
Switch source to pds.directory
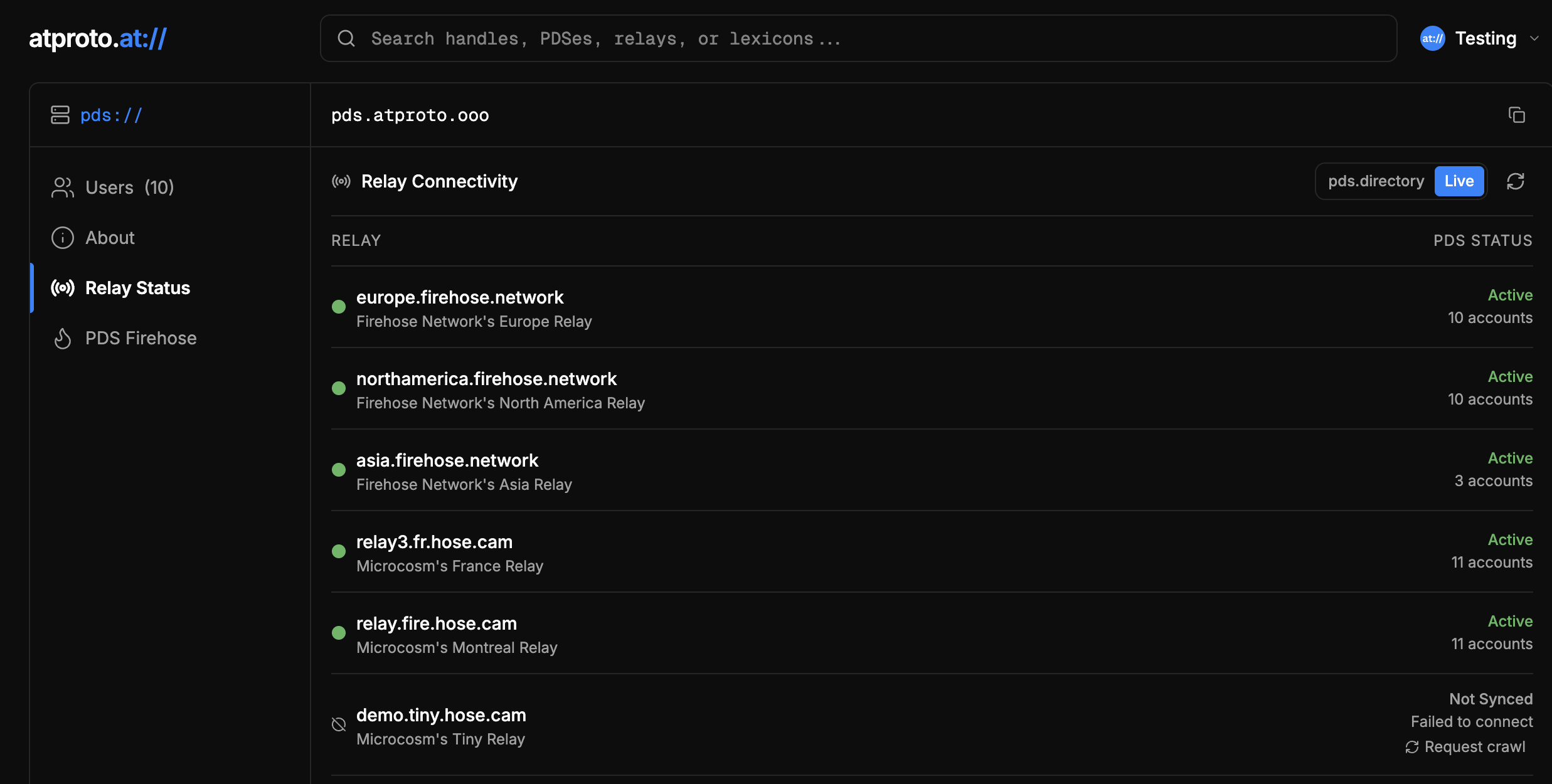1376,181
